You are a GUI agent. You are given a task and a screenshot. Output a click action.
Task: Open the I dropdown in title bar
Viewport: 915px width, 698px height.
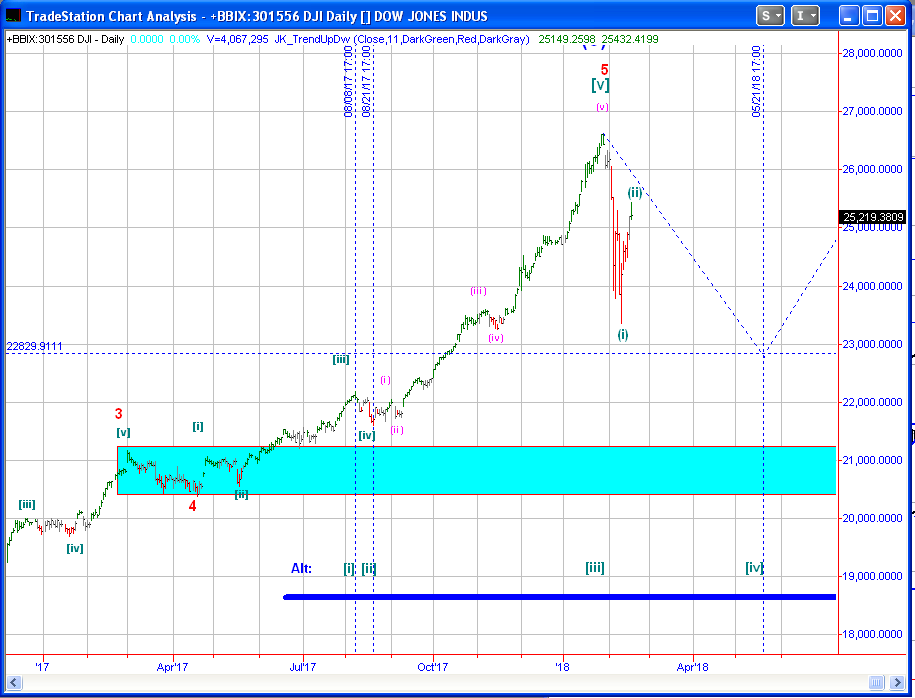tap(805, 16)
